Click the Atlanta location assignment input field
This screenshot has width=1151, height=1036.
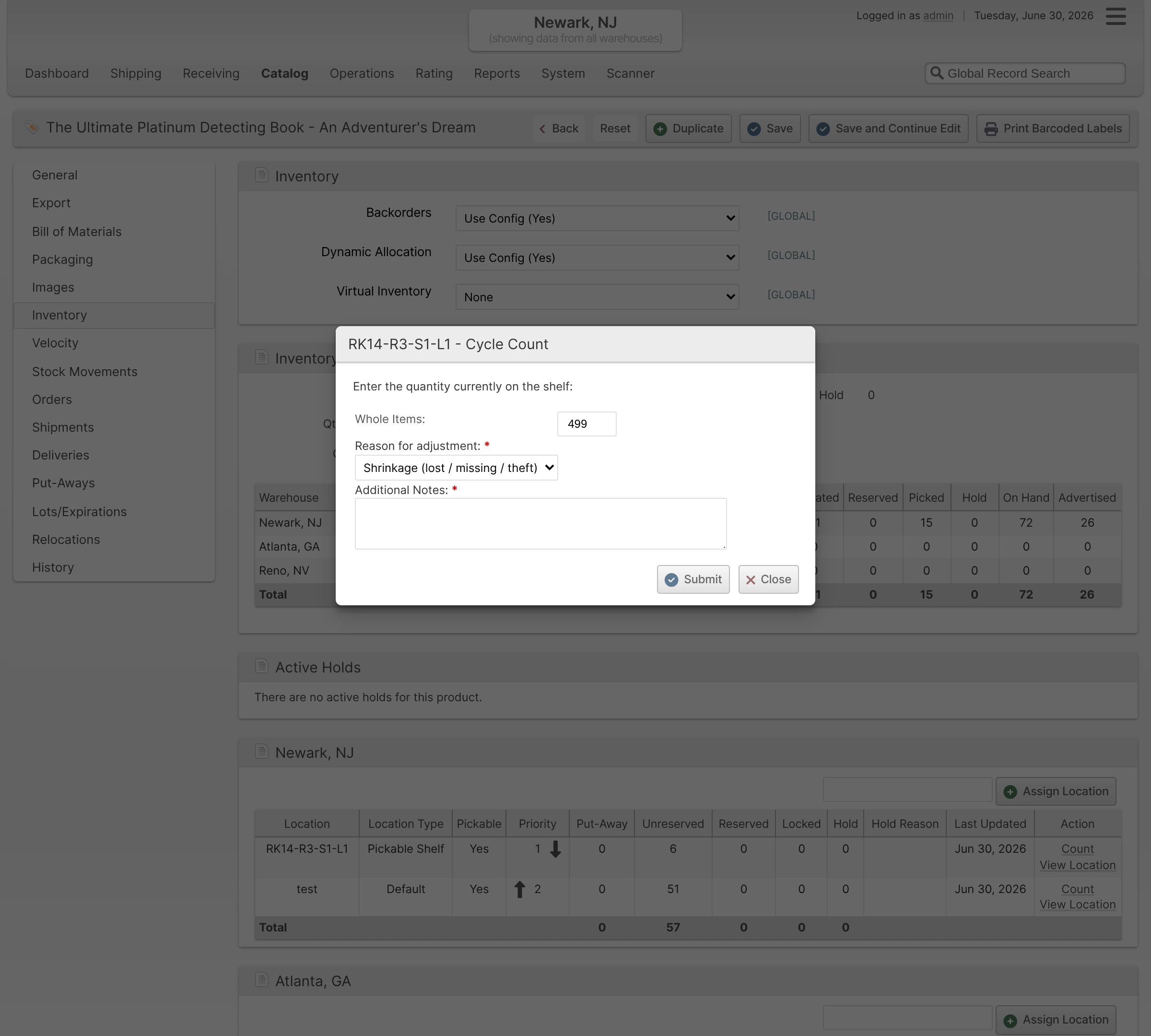(907, 1018)
